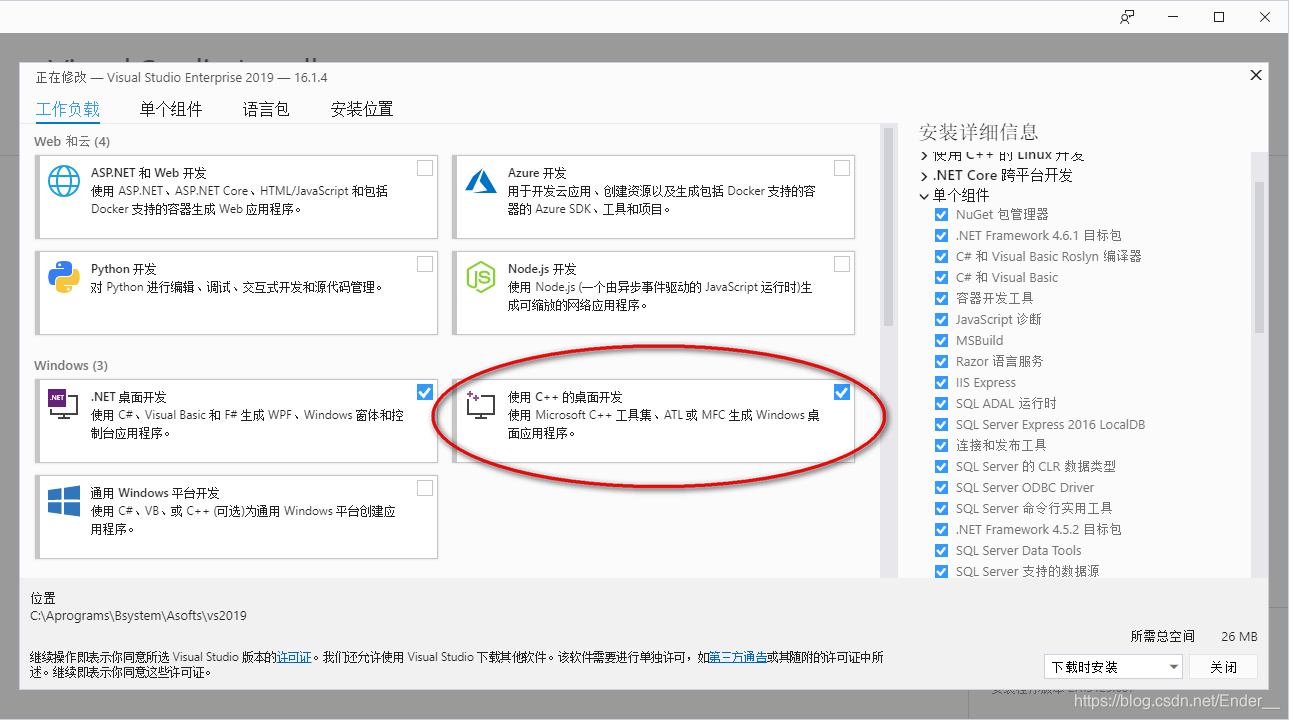1290x720 pixels.
Task: Disable the .NET 桌面开发 checkbox
Action: [424, 392]
